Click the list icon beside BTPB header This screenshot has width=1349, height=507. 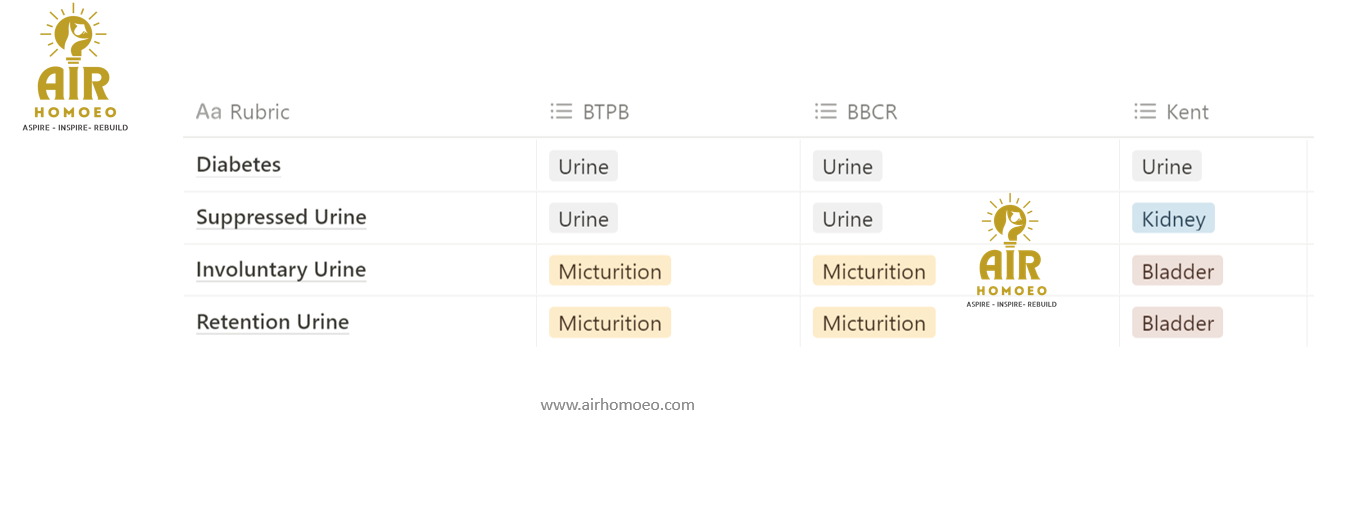(x=561, y=111)
